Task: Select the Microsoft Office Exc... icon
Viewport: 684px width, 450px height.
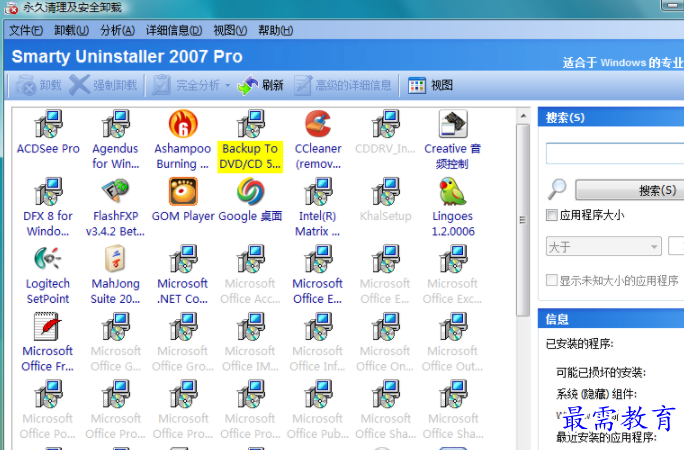Action: pos(453,259)
